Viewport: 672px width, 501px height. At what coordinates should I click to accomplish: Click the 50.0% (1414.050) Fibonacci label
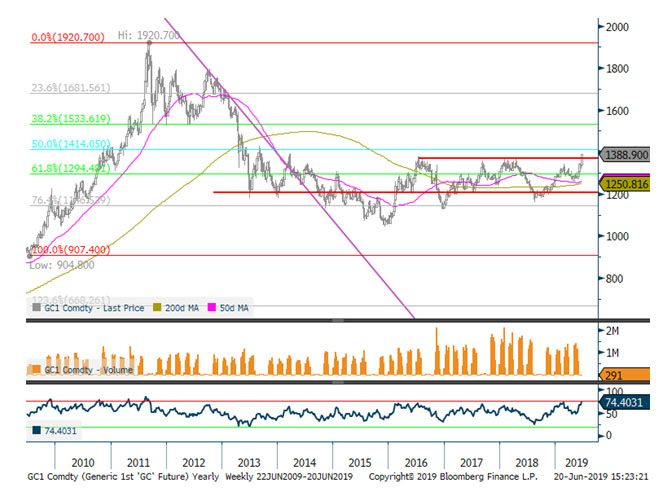pyautogui.click(x=70, y=144)
